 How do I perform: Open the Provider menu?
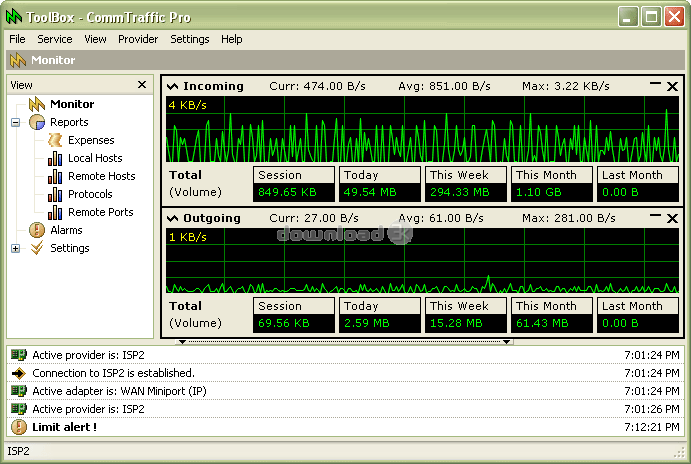(138, 39)
